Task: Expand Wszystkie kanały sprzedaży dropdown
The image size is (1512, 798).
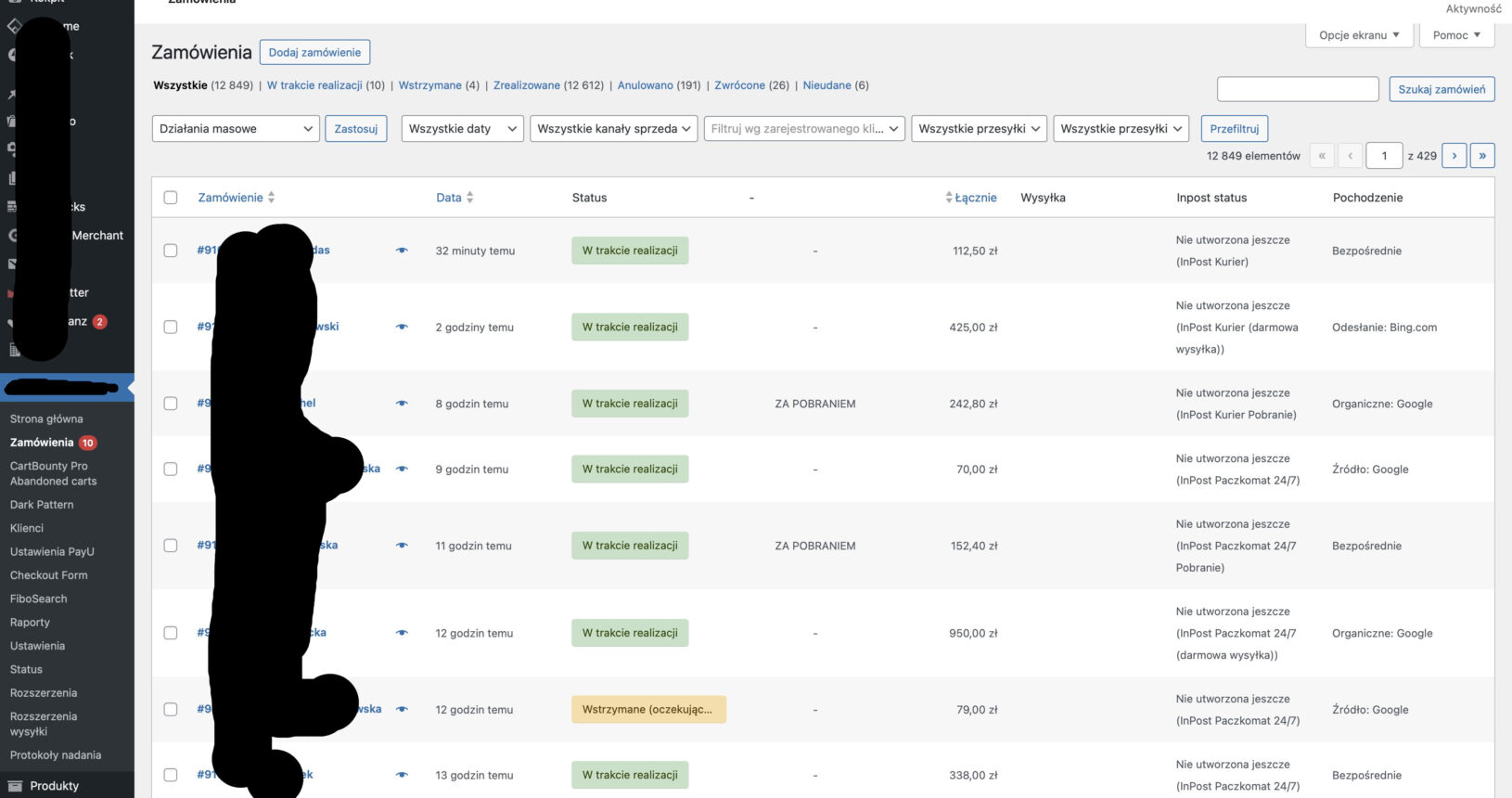Action: 613,129
